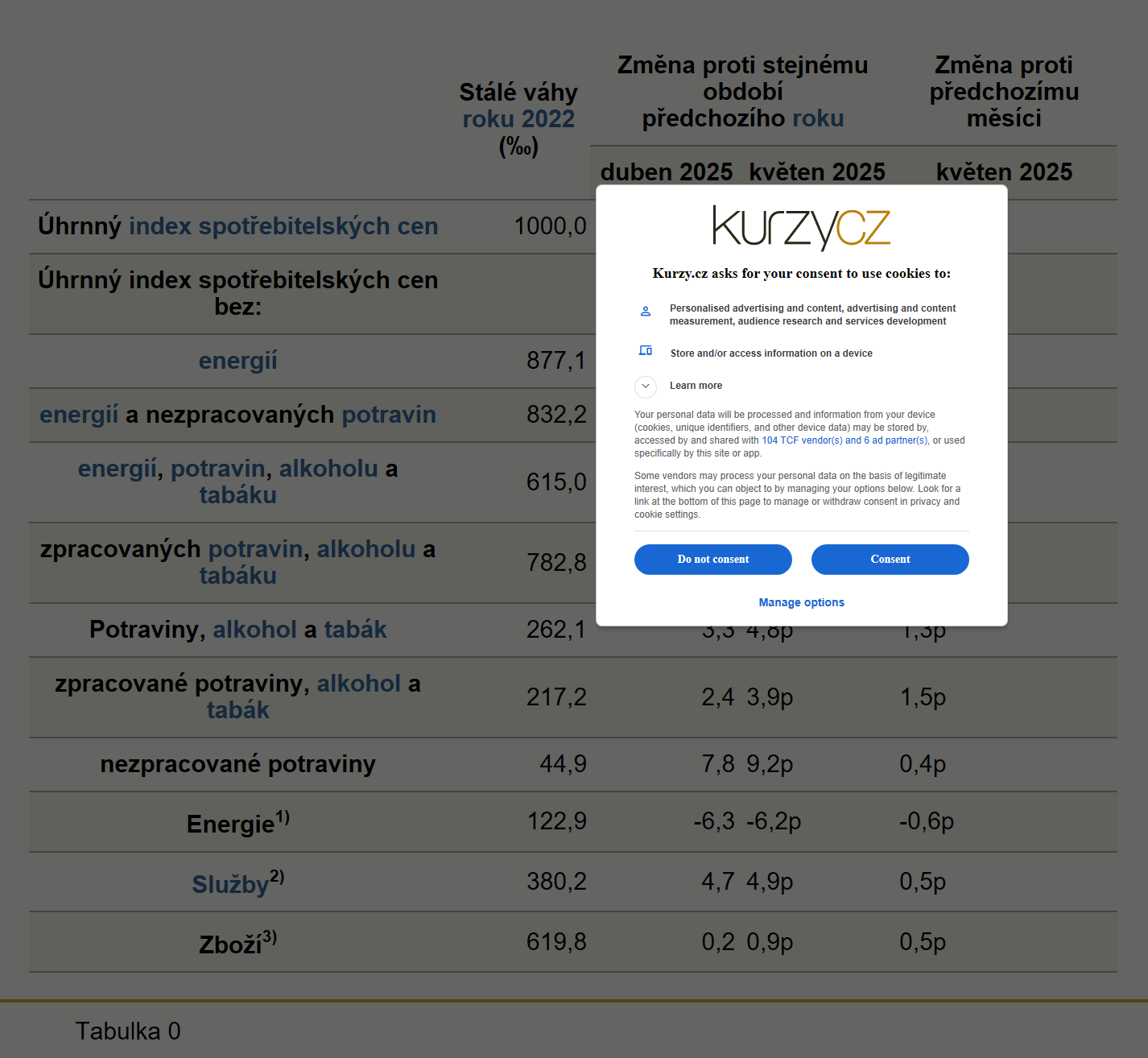Select the '615,0' weight value
Viewport: 1148px width, 1058px height.
click(x=556, y=482)
